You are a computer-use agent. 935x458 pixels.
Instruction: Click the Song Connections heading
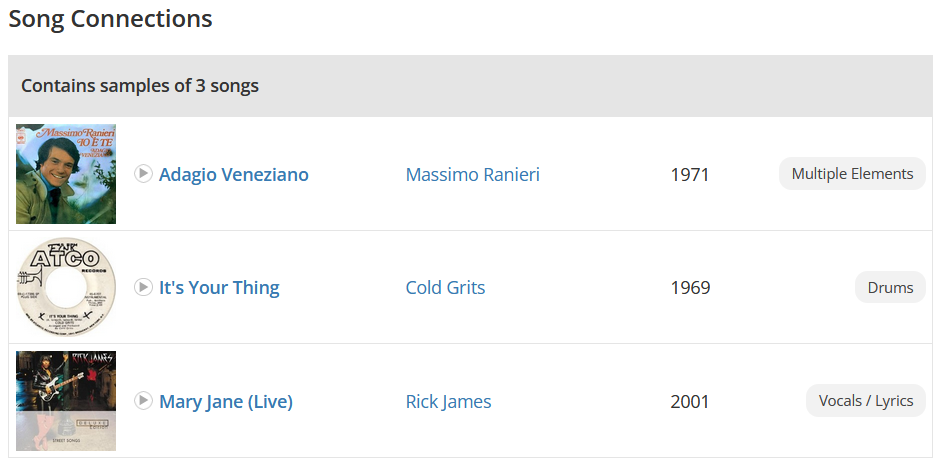tap(110, 18)
